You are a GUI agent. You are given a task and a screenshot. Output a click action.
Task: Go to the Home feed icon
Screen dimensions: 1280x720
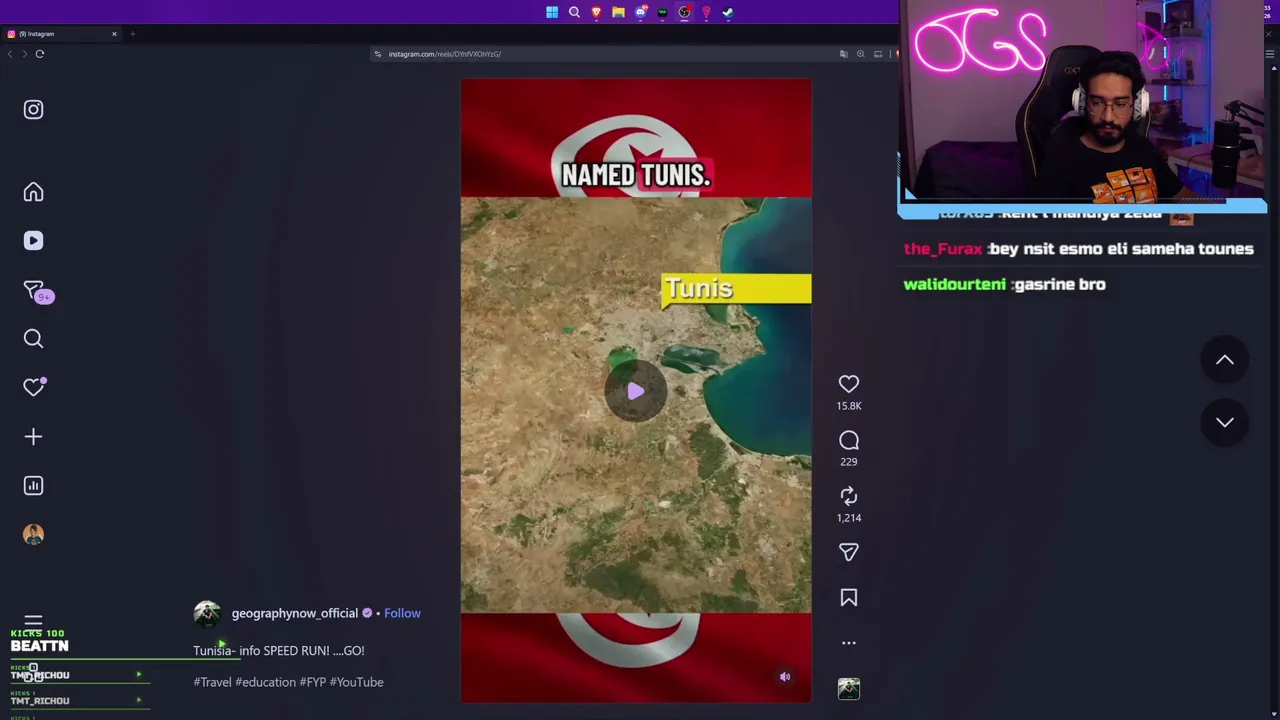(x=33, y=192)
